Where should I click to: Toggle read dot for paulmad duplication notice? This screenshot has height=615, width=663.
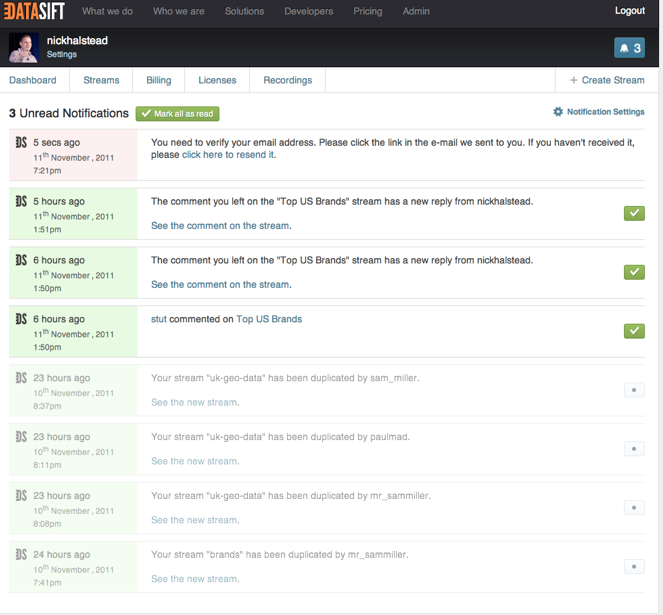tap(634, 449)
